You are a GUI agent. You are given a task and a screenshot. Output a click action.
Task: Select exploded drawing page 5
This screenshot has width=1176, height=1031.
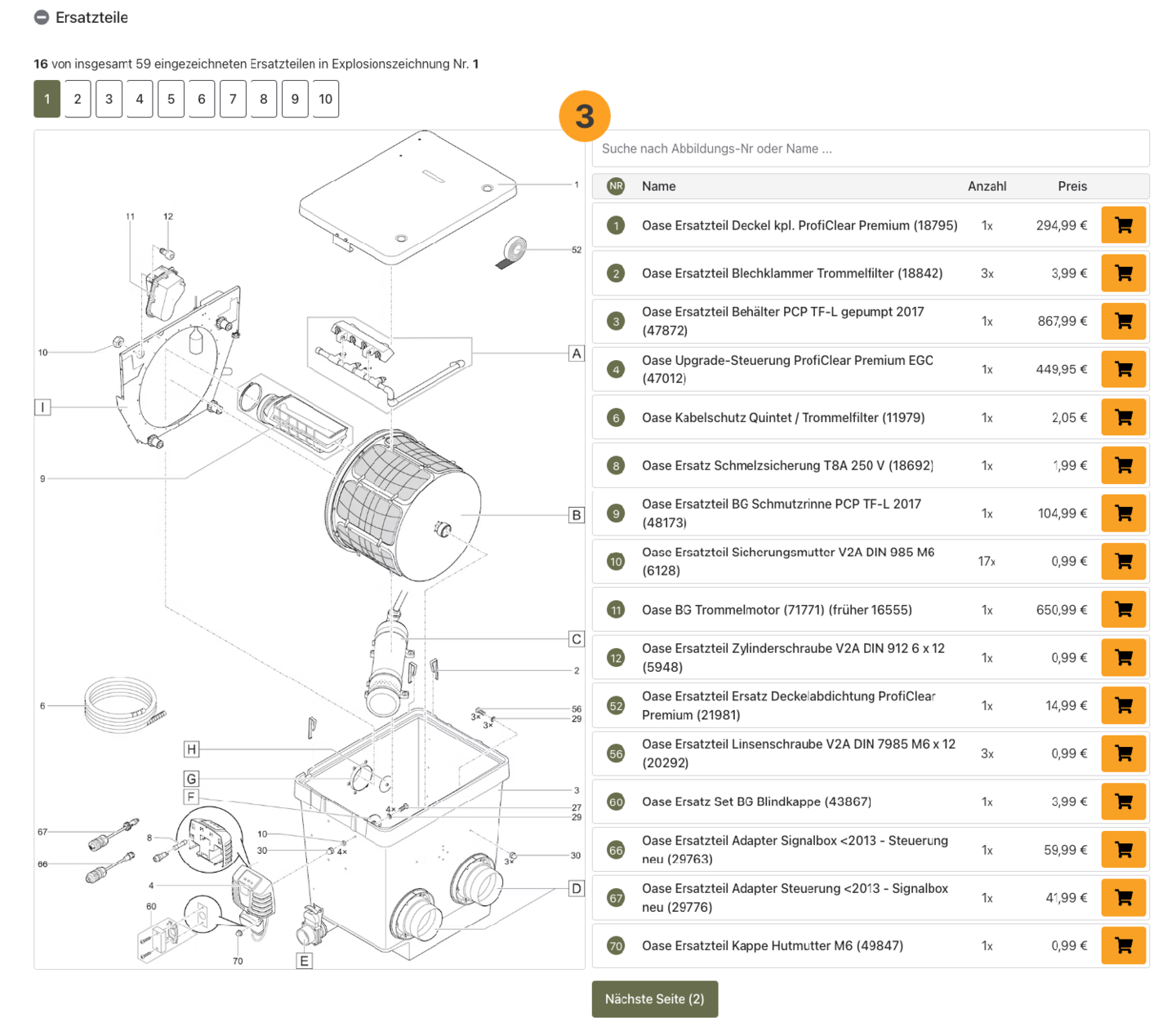pyautogui.click(x=171, y=100)
